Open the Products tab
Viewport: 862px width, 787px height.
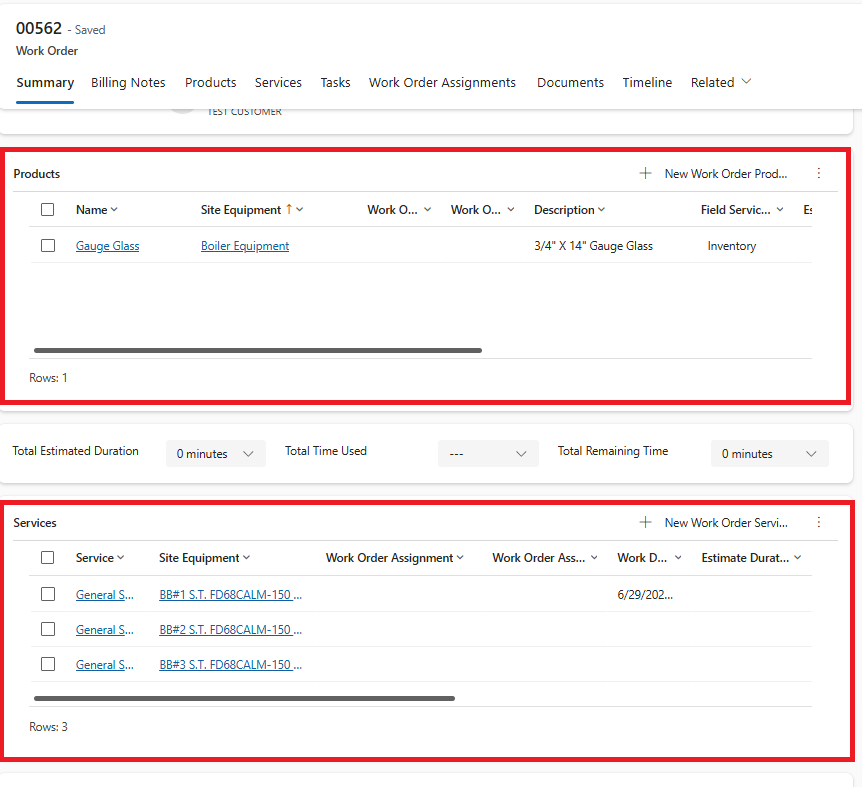coord(211,82)
